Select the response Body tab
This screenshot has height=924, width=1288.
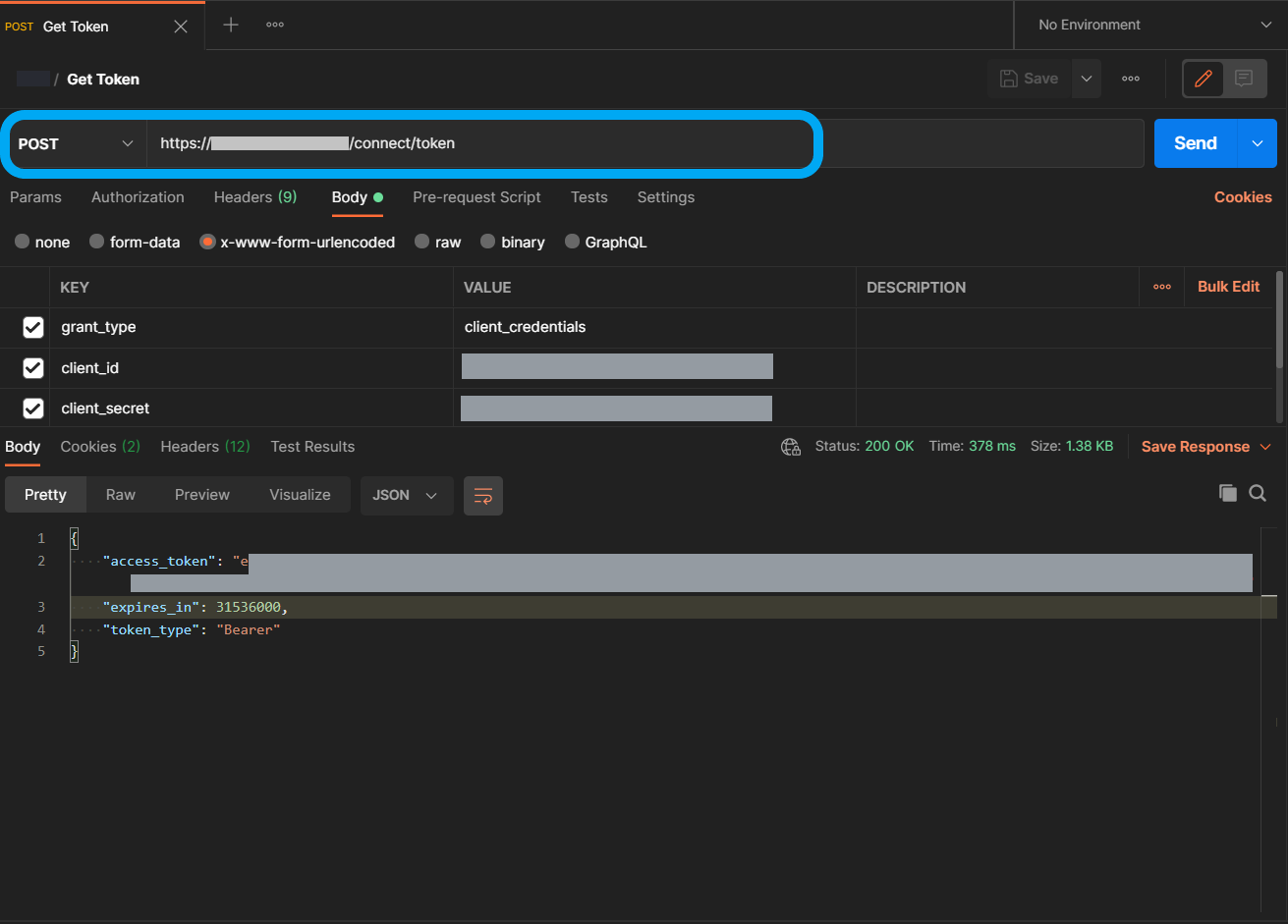pyautogui.click(x=23, y=446)
